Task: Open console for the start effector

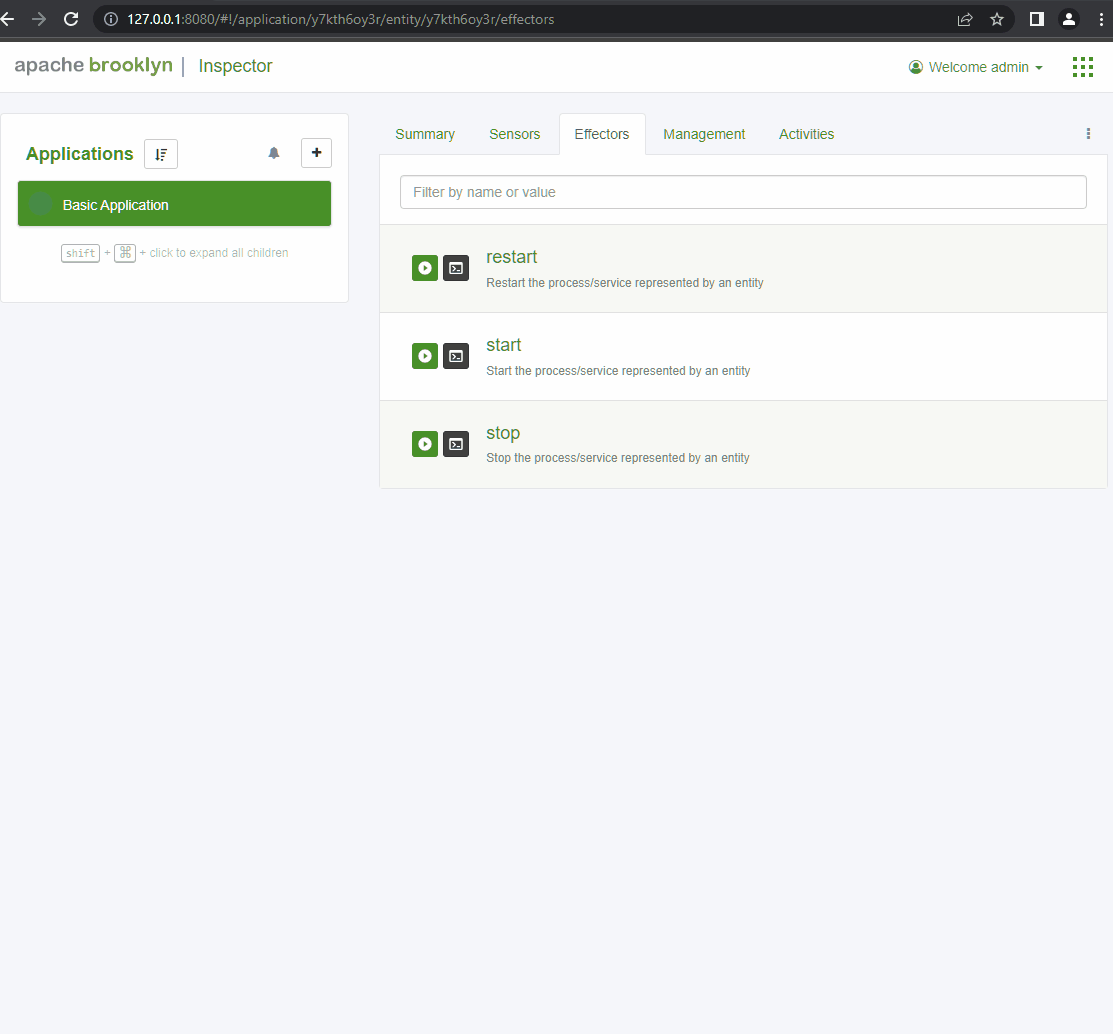Action: coord(456,356)
